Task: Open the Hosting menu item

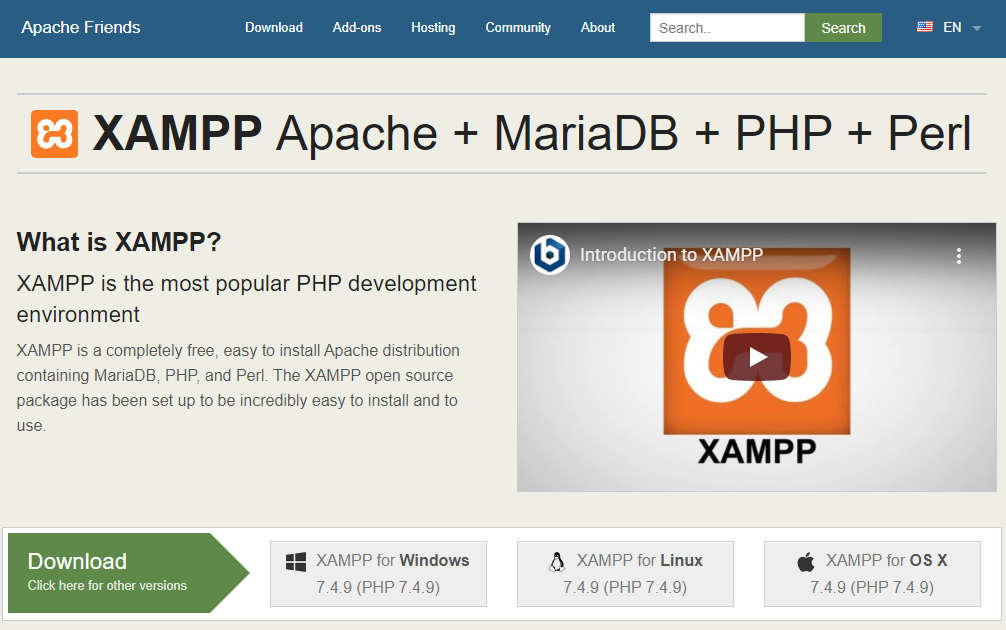Action: tap(433, 28)
